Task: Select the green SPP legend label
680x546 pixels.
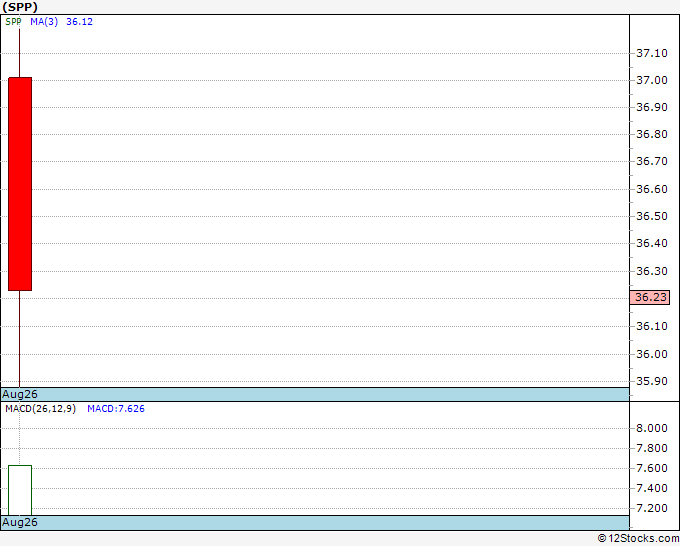Action: 13,22
